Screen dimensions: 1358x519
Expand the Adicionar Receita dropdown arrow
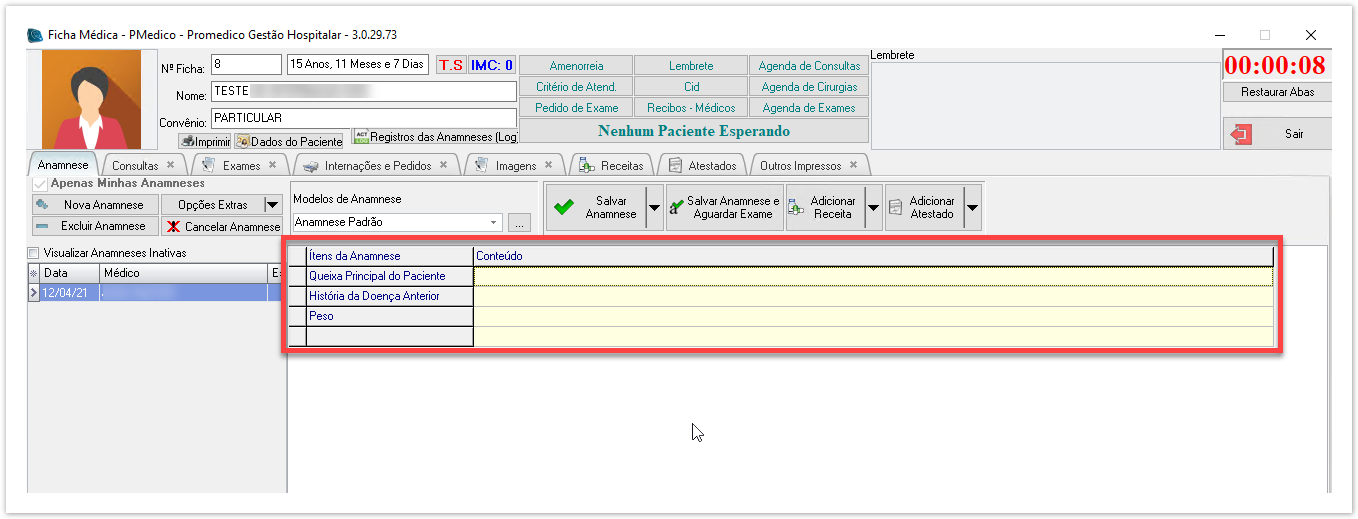873,207
